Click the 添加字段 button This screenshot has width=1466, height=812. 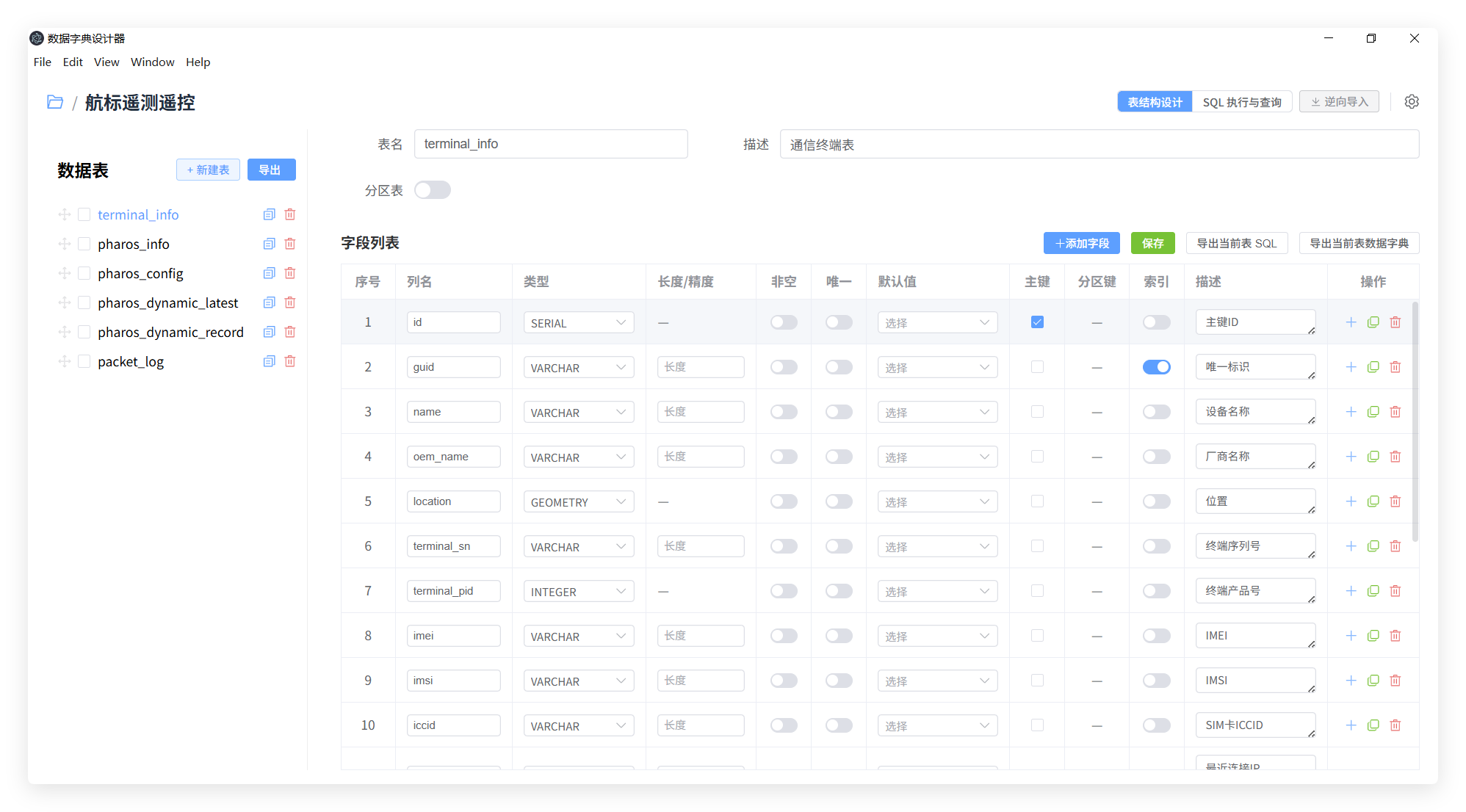click(x=1081, y=243)
